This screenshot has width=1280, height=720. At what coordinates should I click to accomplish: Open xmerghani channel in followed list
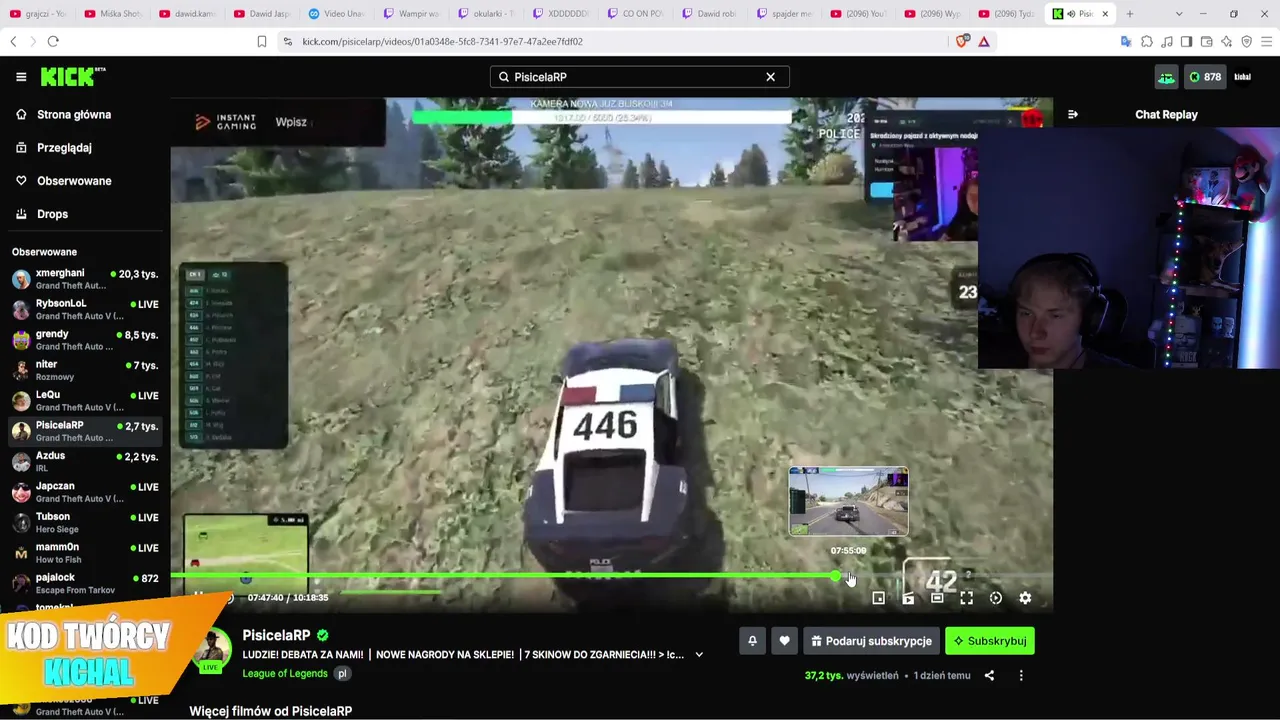coord(85,279)
